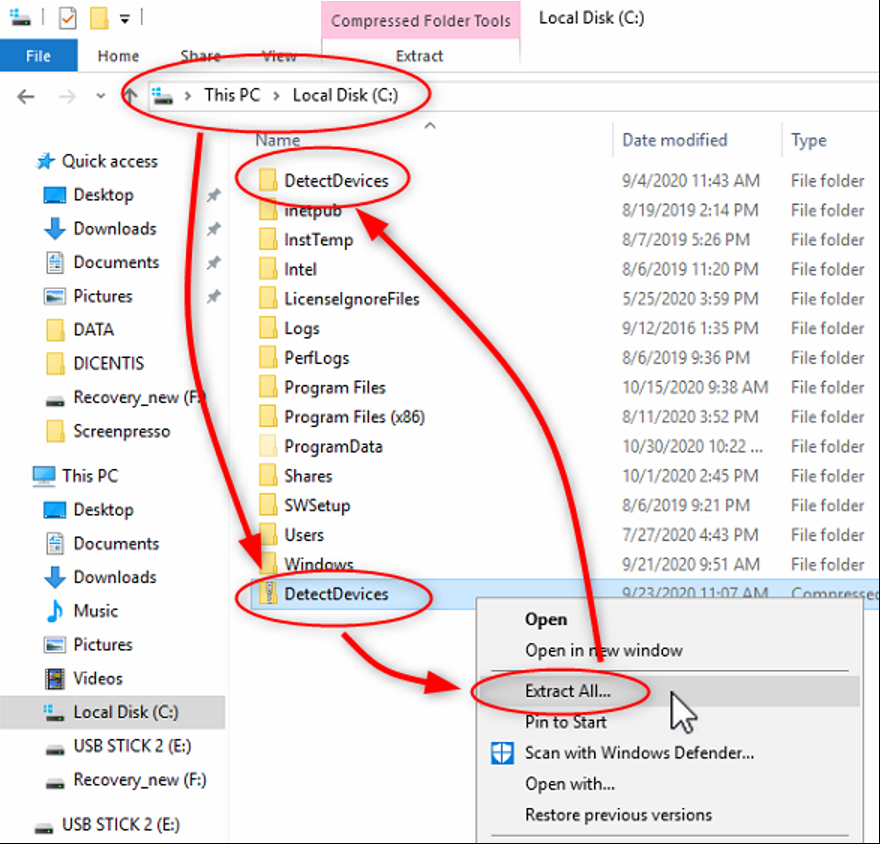Open the Customize Quick Access Toolbar dropdown
Viewport: 880px width, 844px height.
[125, 20]
